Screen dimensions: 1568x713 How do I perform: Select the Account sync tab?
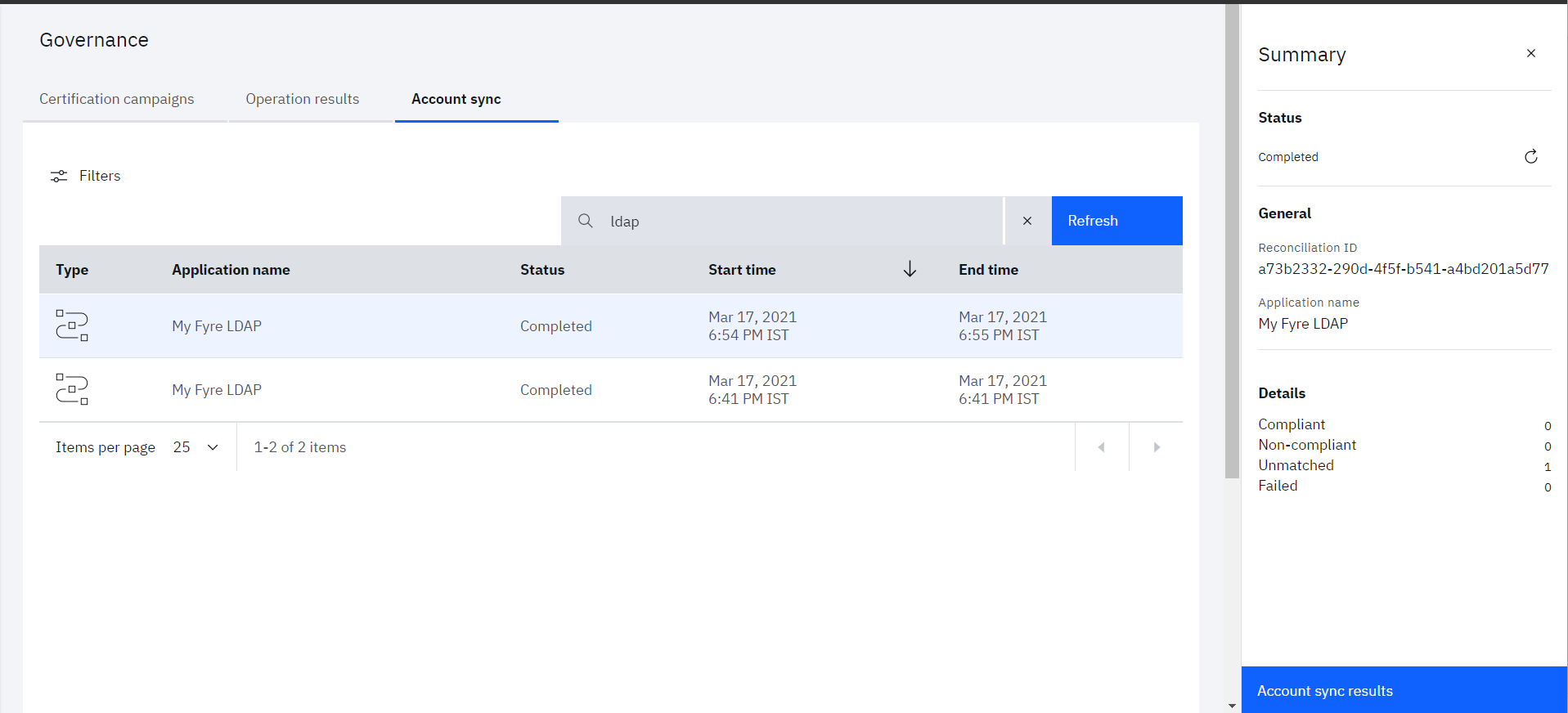[x=456, y=99]
